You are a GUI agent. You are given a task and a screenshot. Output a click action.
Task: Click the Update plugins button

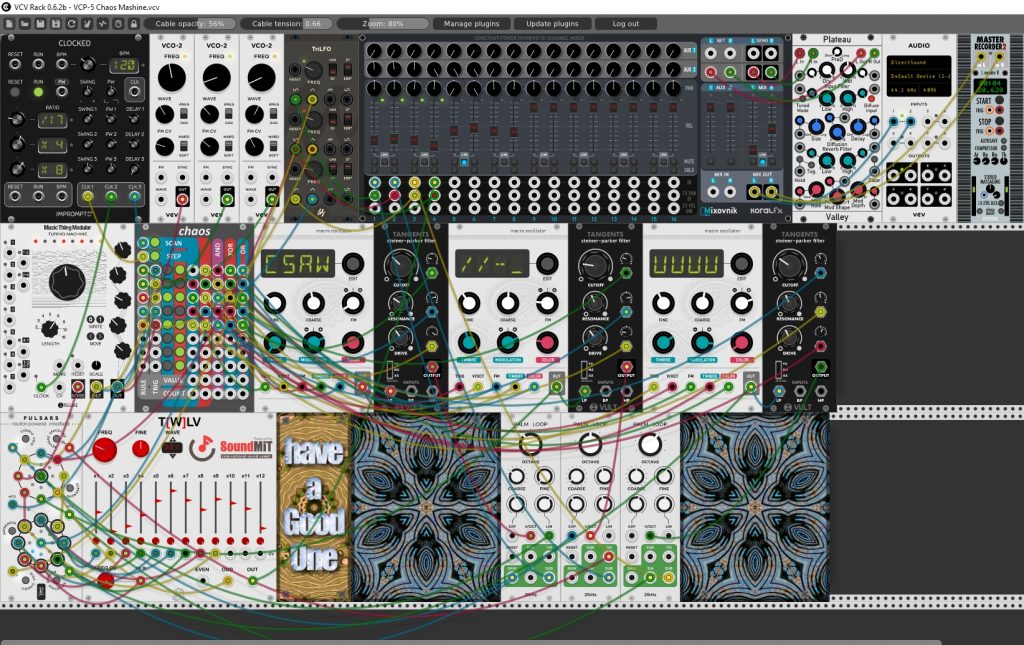[x=552, y=24]
